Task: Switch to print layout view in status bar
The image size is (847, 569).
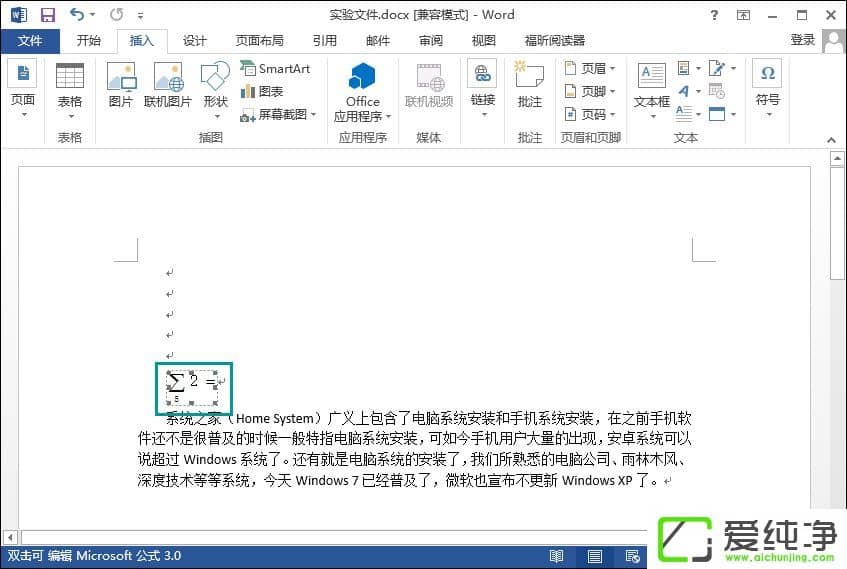Action: pyautogui.click(x=595, y=556)
